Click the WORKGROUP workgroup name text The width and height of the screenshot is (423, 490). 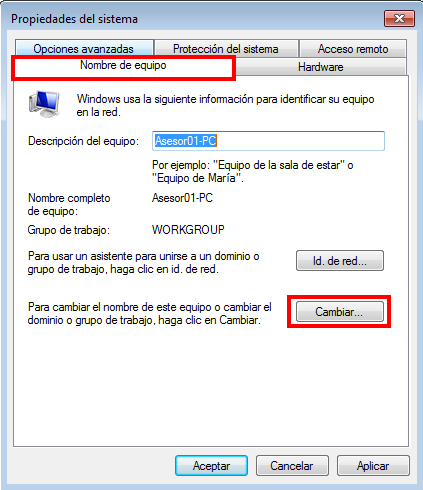coord(188,230)
